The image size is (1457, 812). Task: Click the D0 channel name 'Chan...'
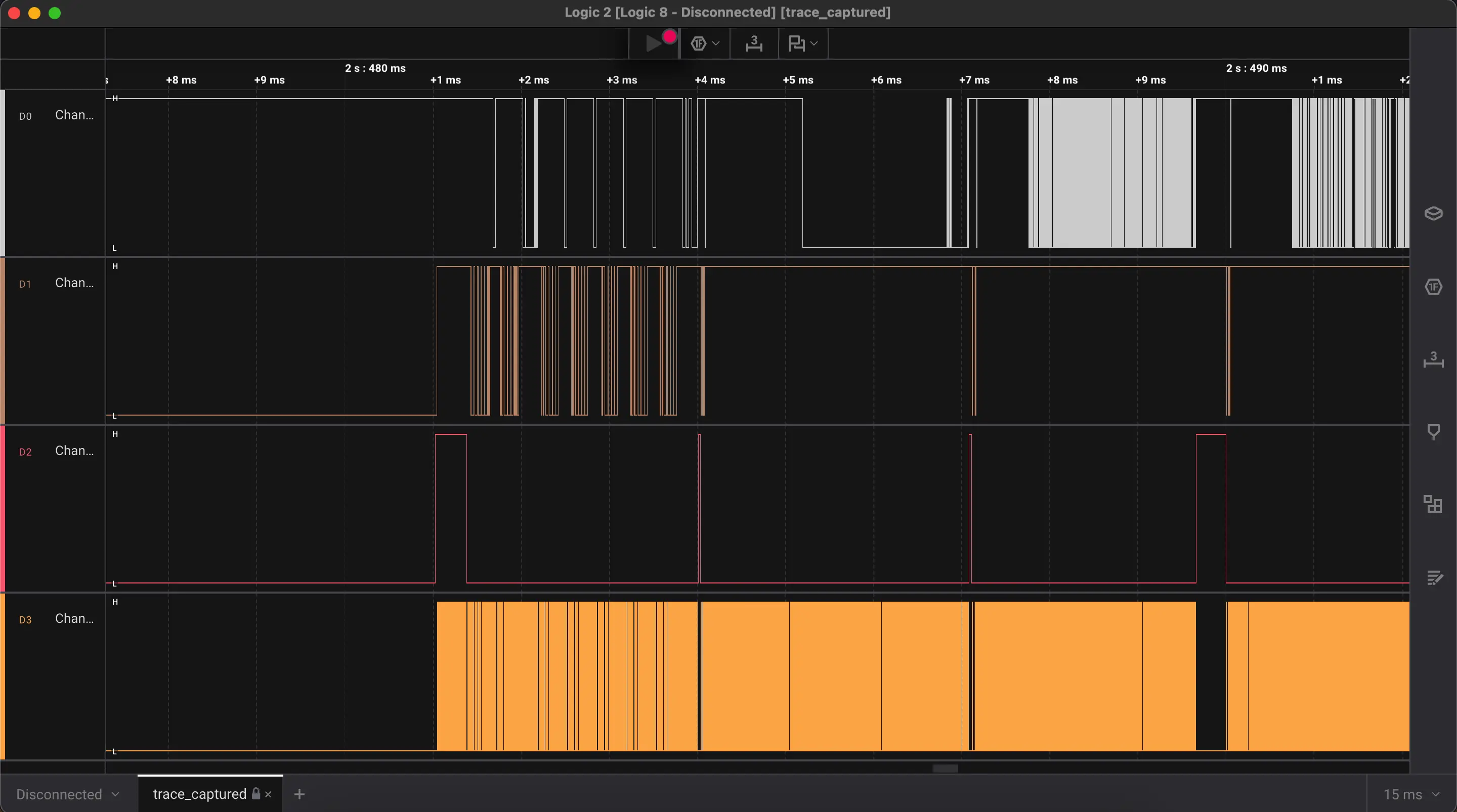74,115
